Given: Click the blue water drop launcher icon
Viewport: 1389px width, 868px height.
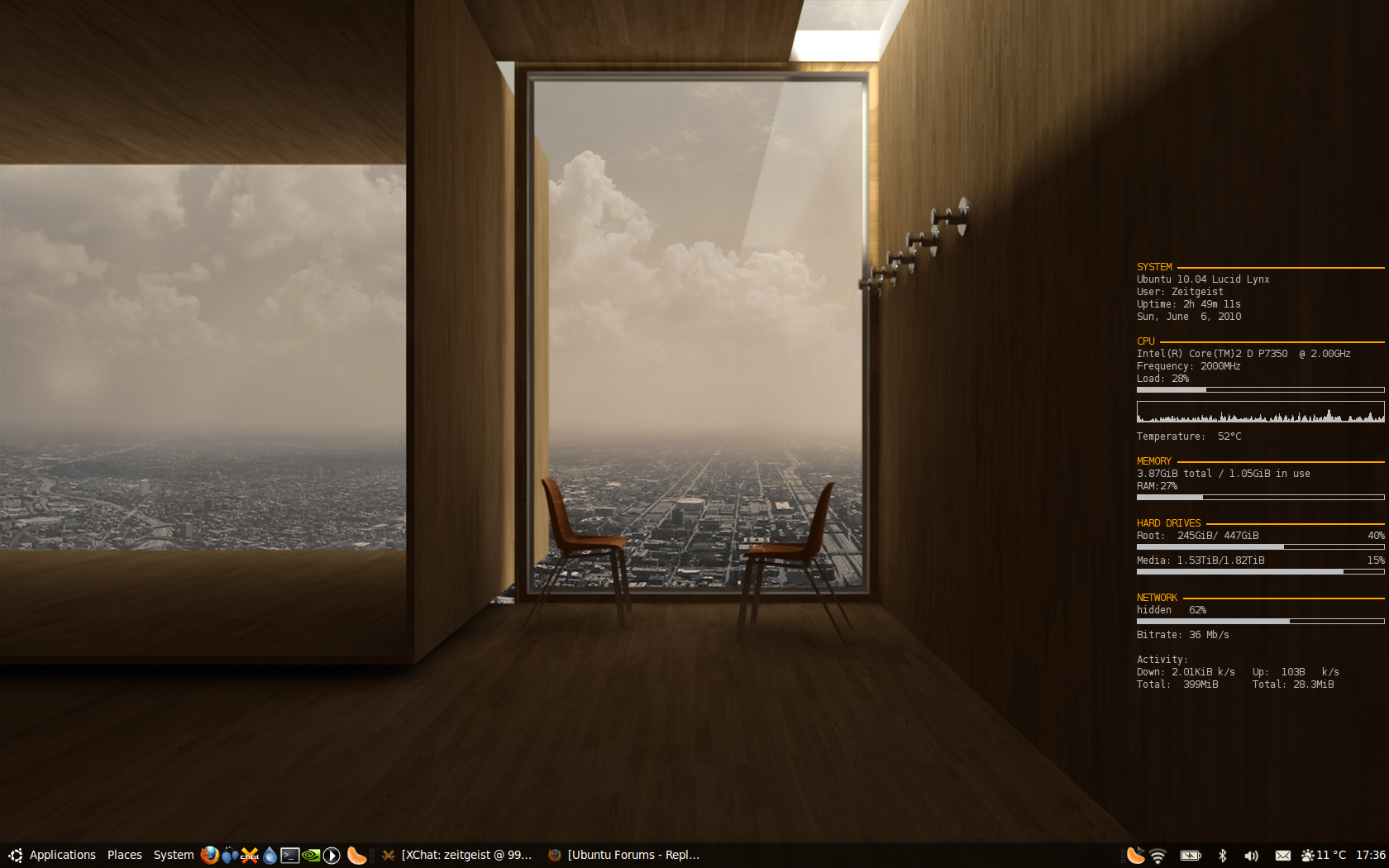Looking at the screenshot, I should [270, 856].
